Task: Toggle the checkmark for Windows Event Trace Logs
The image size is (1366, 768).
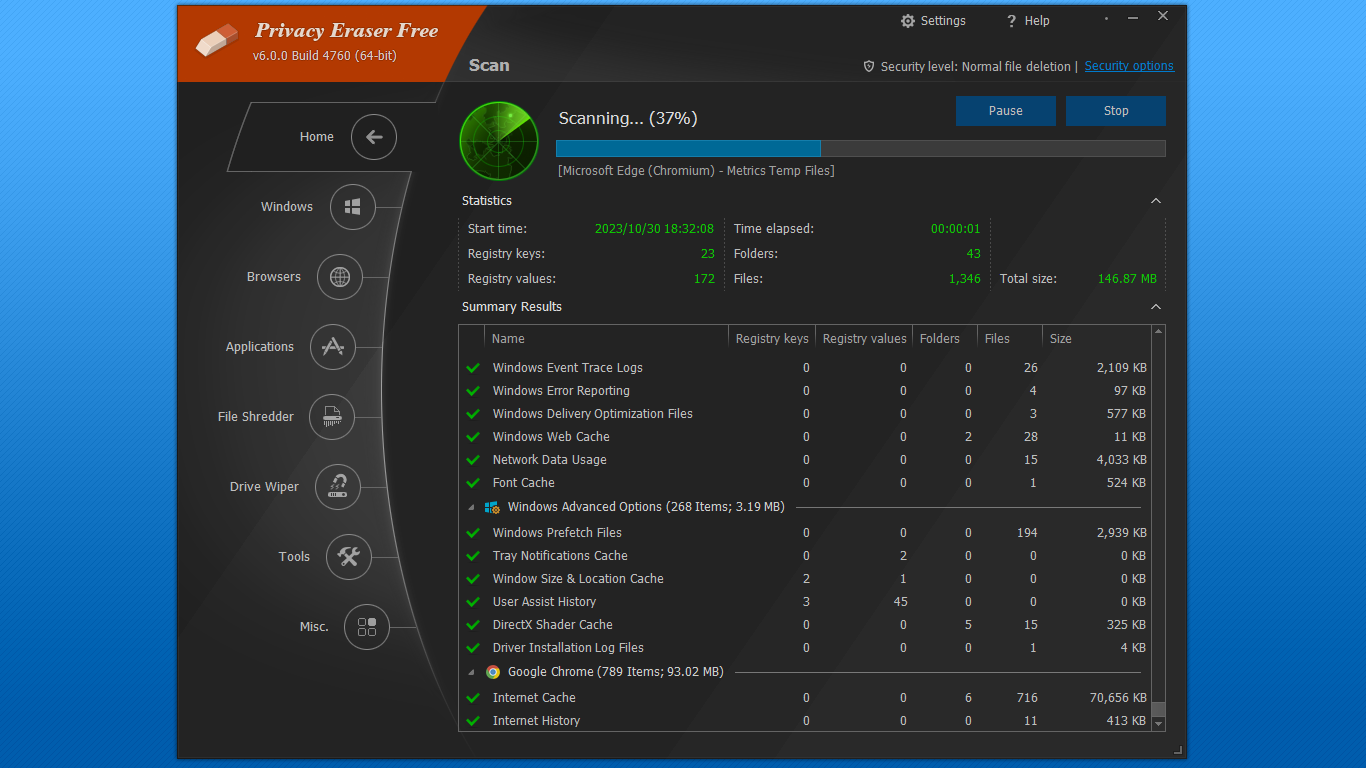Action: coord(472,367)
